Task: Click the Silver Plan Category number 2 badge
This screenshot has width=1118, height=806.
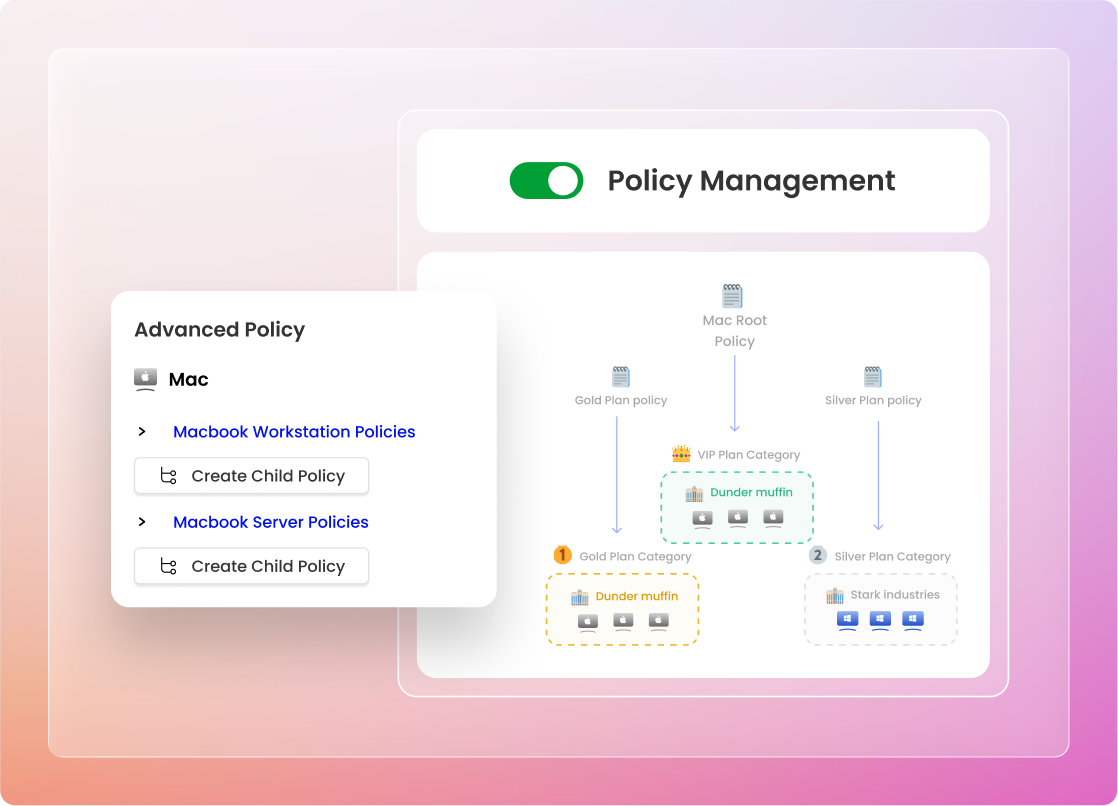Action: pos(818,555)
